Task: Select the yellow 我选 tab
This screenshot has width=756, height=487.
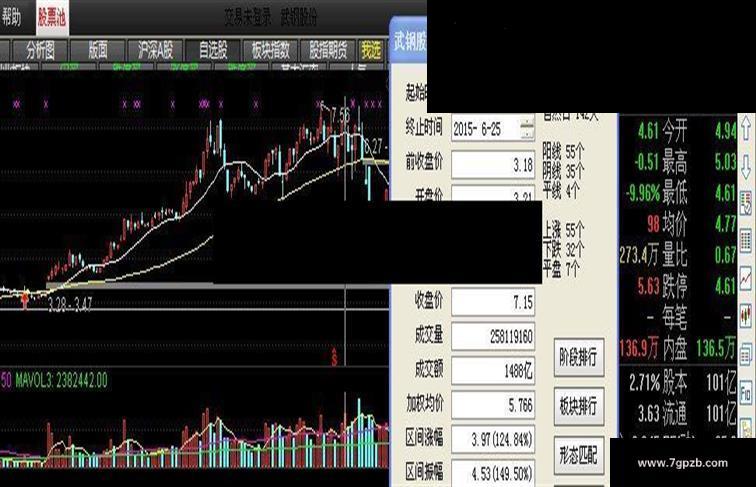Action: click(371, 50)
